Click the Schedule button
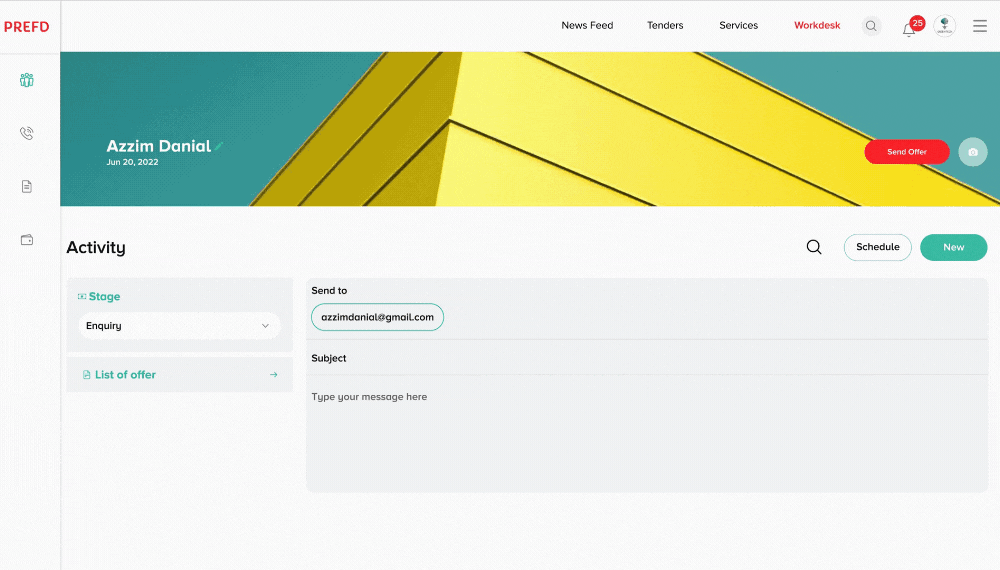This screenshot has width=1000, height=570. click(x=878, y=247)
